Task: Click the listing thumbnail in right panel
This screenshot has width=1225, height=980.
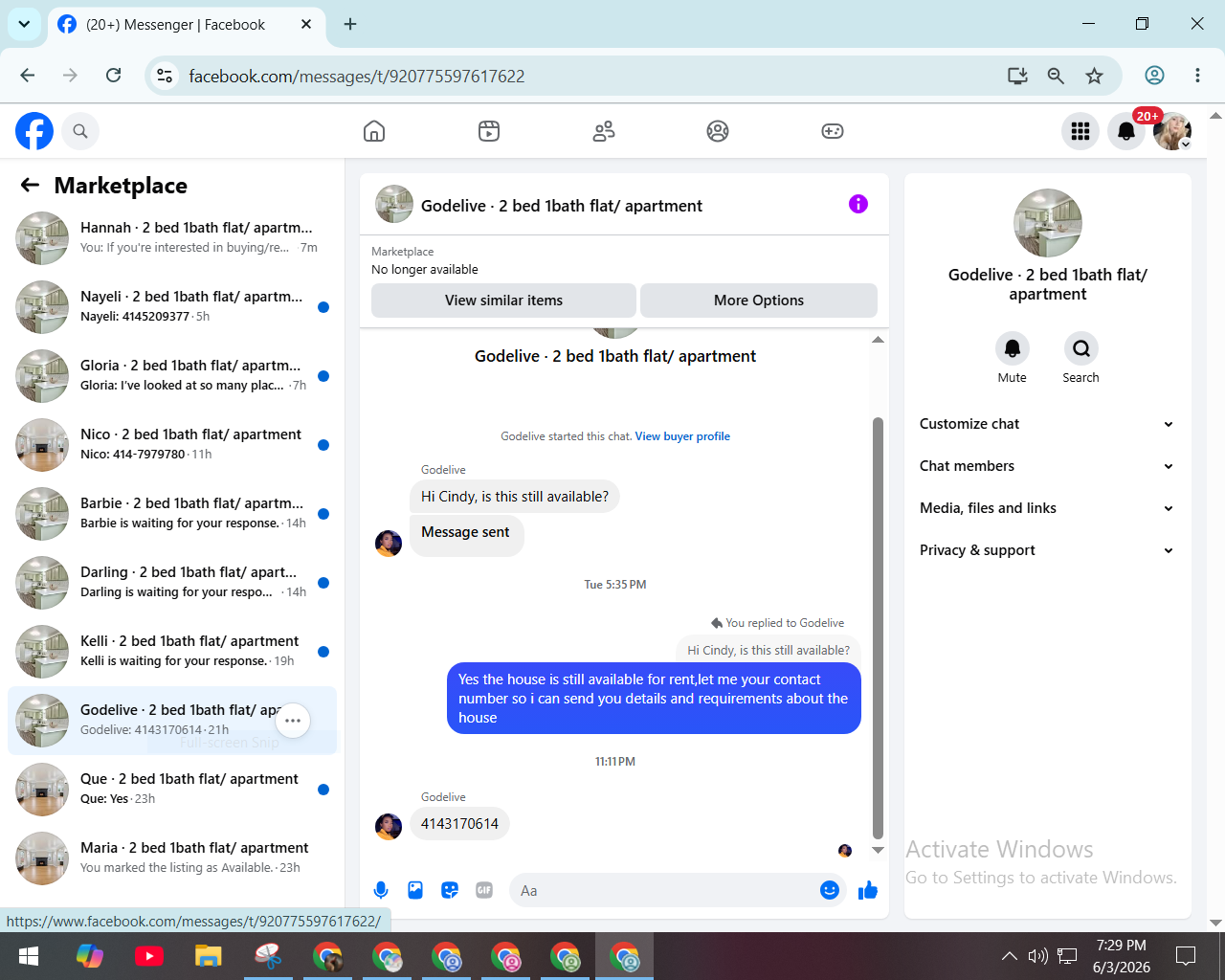Action: [1048, 223]
